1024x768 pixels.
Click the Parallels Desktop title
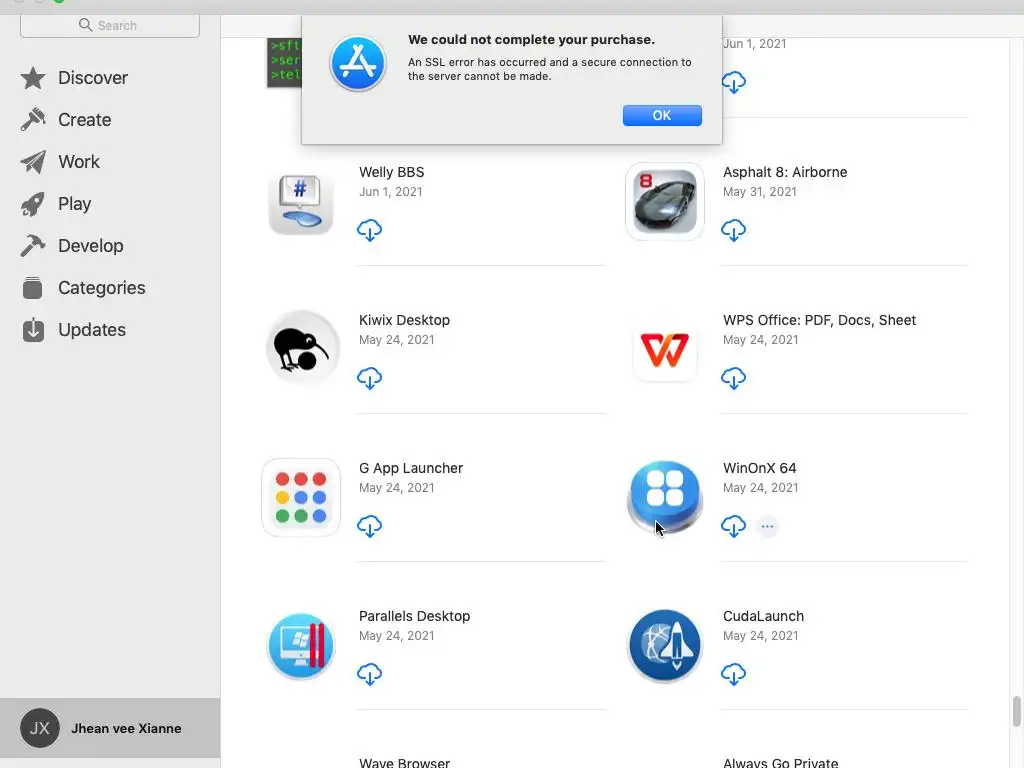pyautogui.click(x=414, y=616)
